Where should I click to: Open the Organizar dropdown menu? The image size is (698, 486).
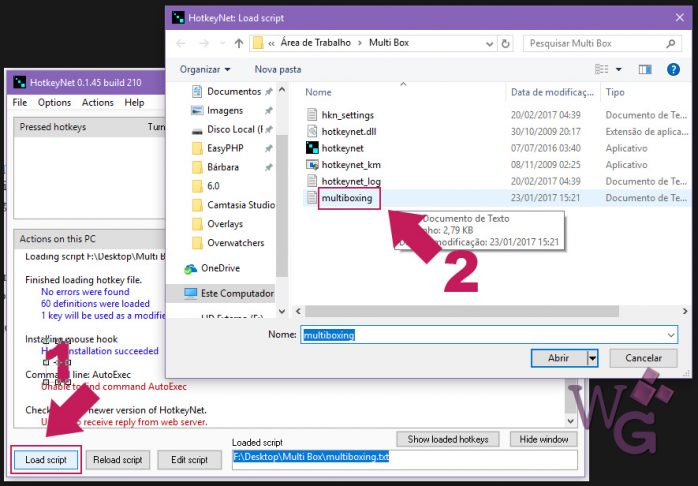tap(205, 69)
